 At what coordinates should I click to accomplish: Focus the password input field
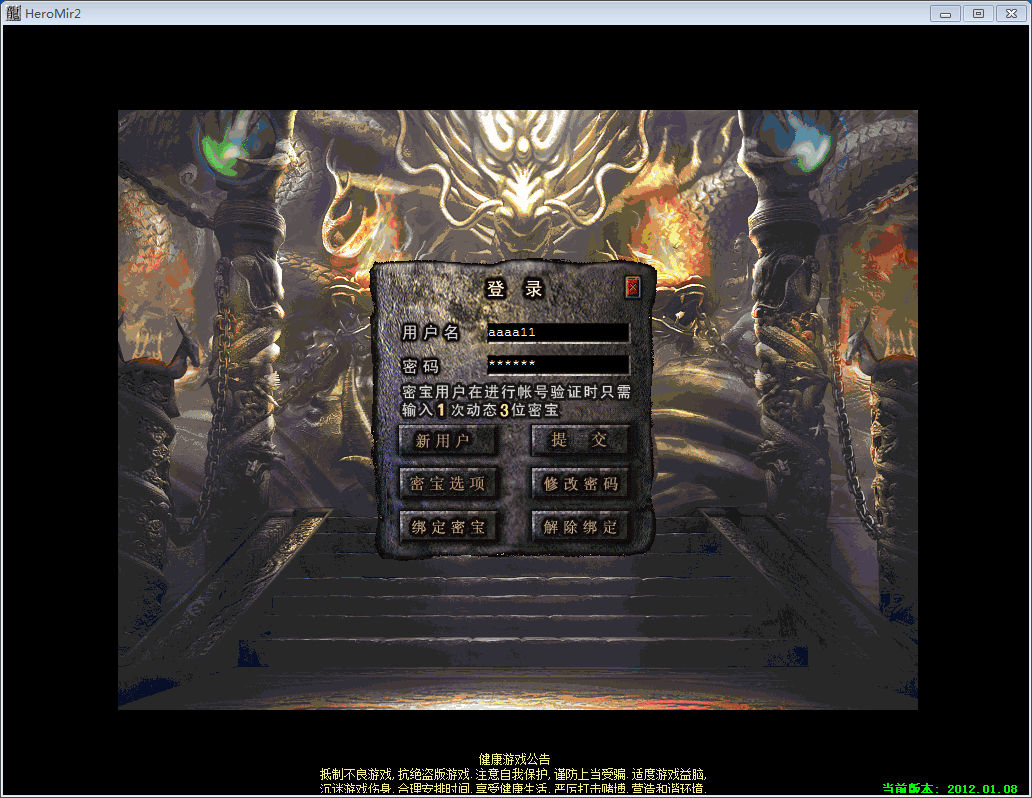[x=557, y=364]
